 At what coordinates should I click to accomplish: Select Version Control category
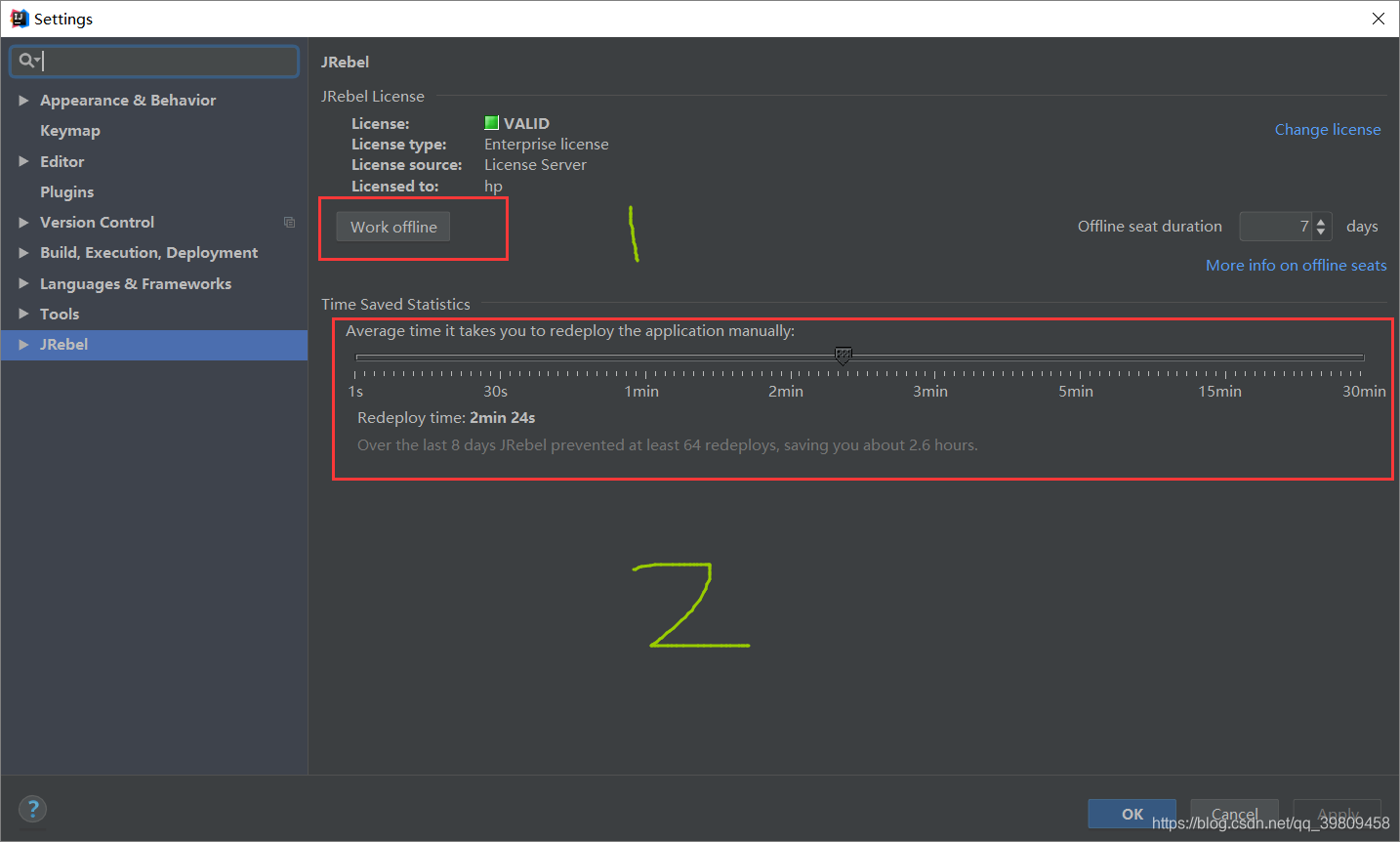[97, 223]
